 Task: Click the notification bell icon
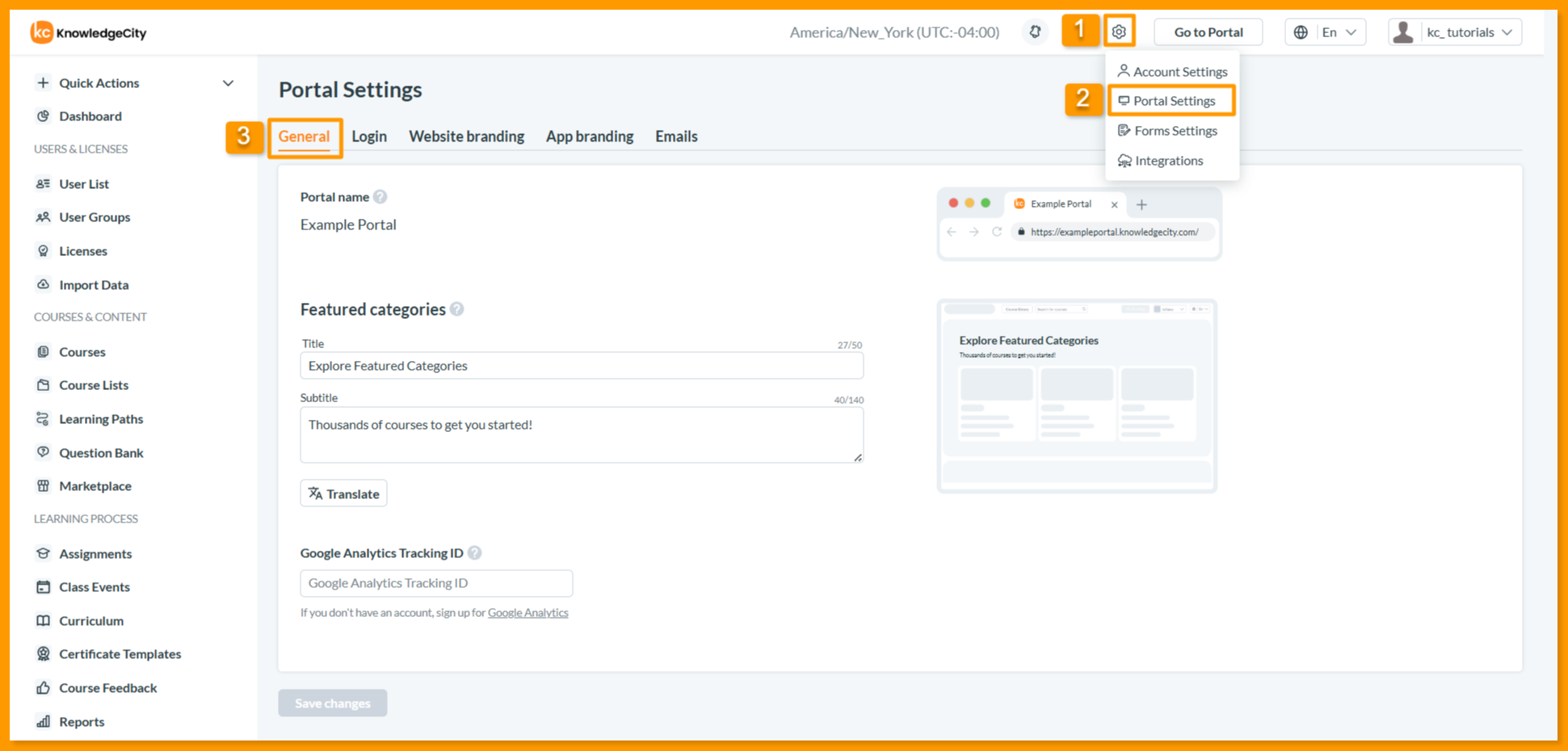pyautogui.click(x=1035, y=31)
